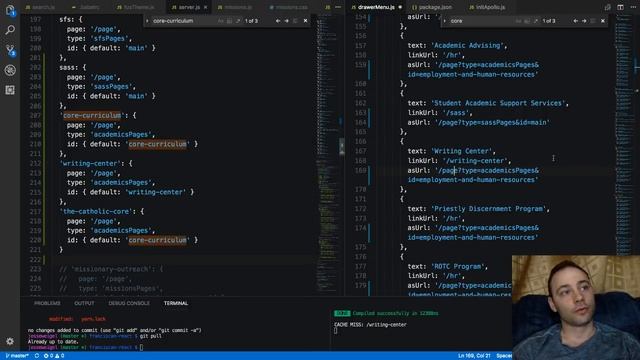Go to next match in right find widget

point(584,21)
